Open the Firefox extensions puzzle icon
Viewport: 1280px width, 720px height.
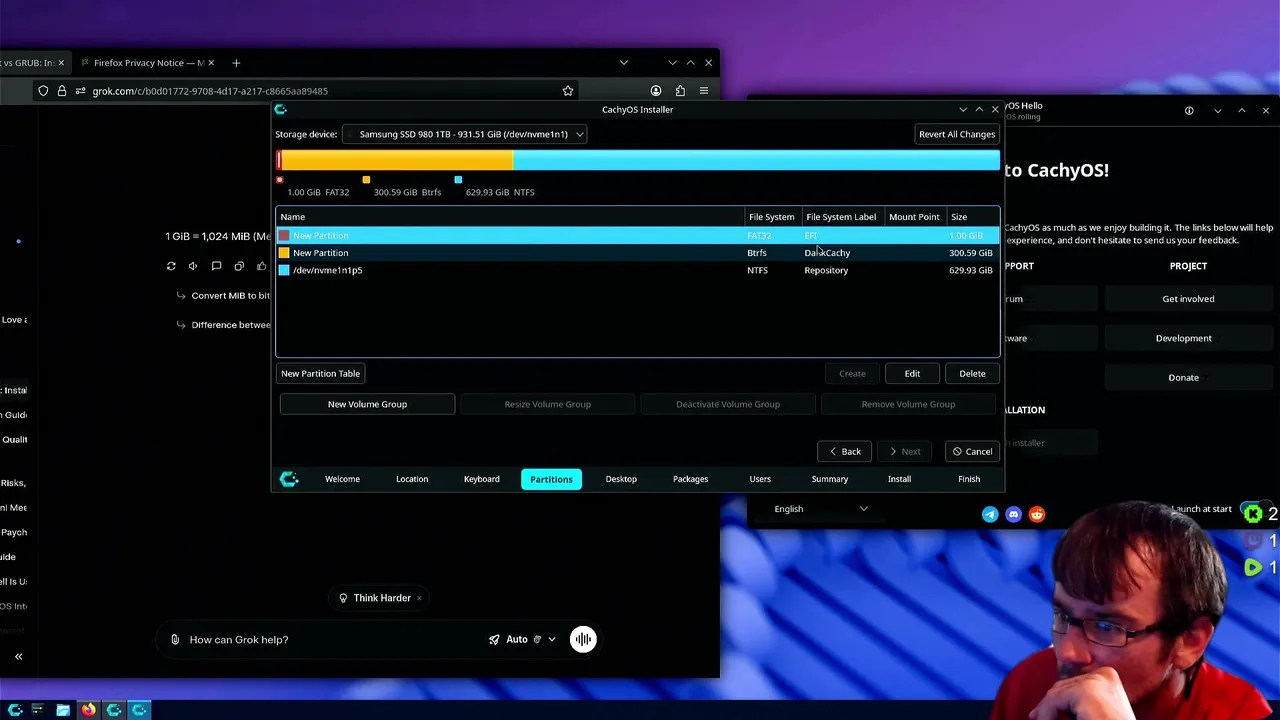[x=680, y=91]
